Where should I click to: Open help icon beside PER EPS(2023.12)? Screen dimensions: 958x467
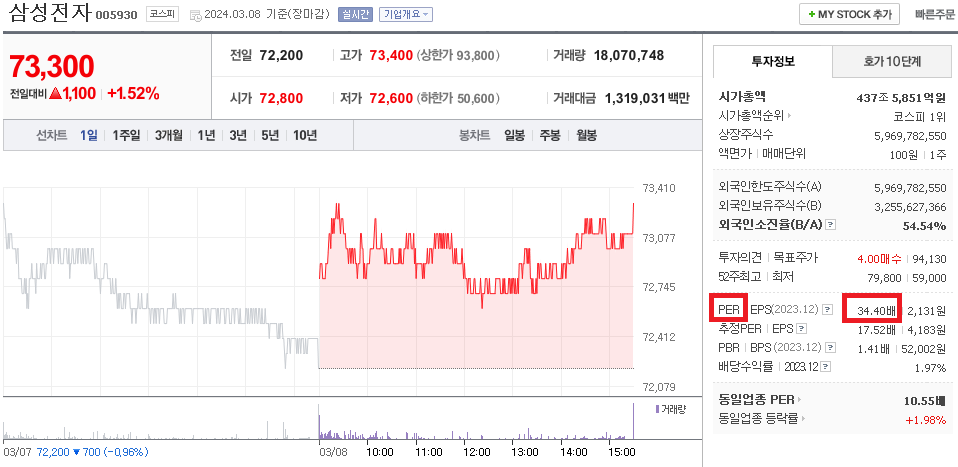click(x=827, y=310)
